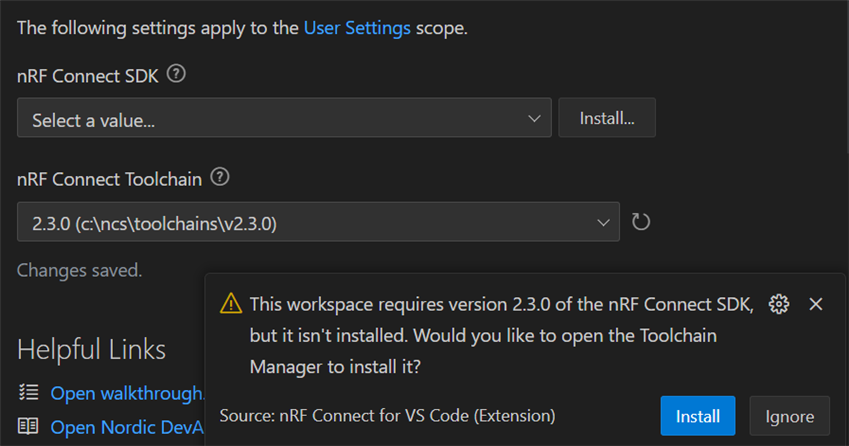Click the 'nRF Connect SDK' label
The image size is (849, 446).
tap(88, 76)
